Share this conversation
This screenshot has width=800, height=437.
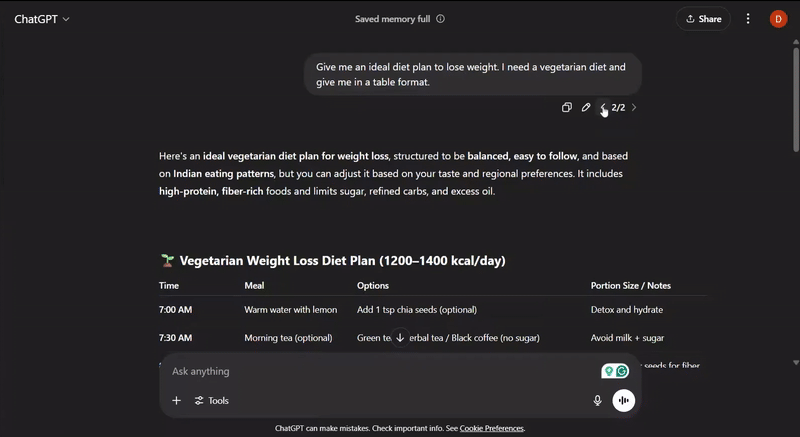click(703, 19)
